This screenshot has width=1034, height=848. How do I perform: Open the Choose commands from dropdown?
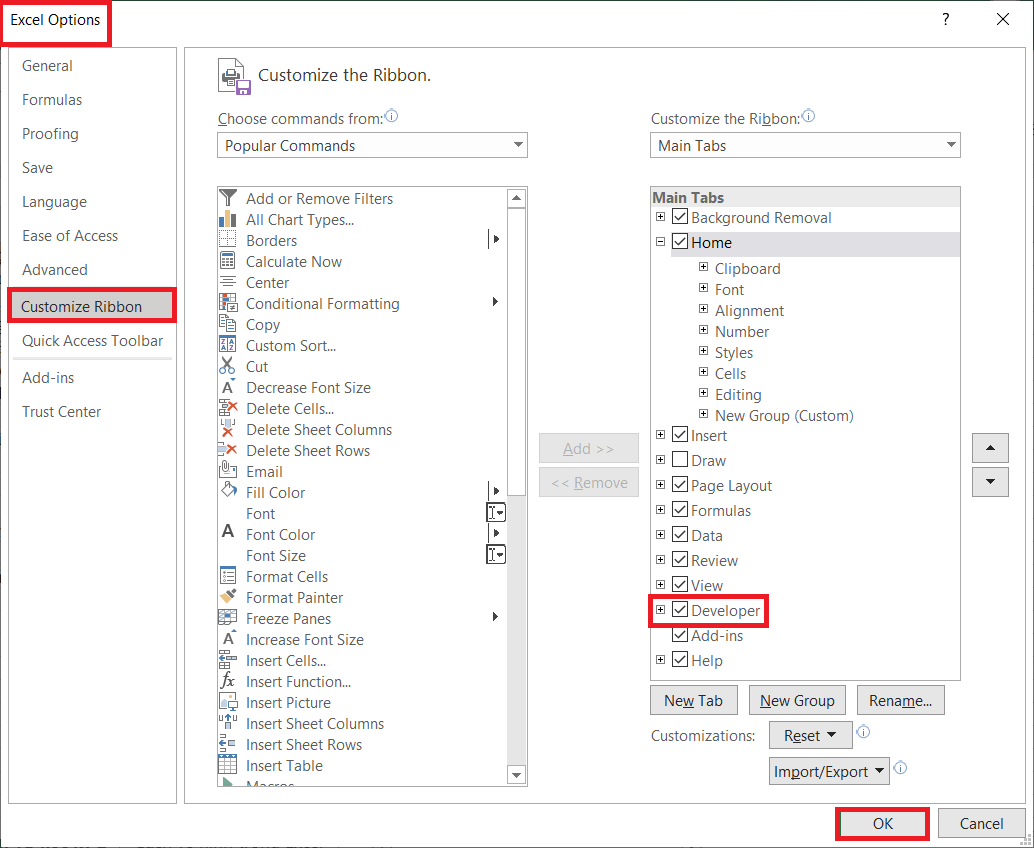(372, 145)
